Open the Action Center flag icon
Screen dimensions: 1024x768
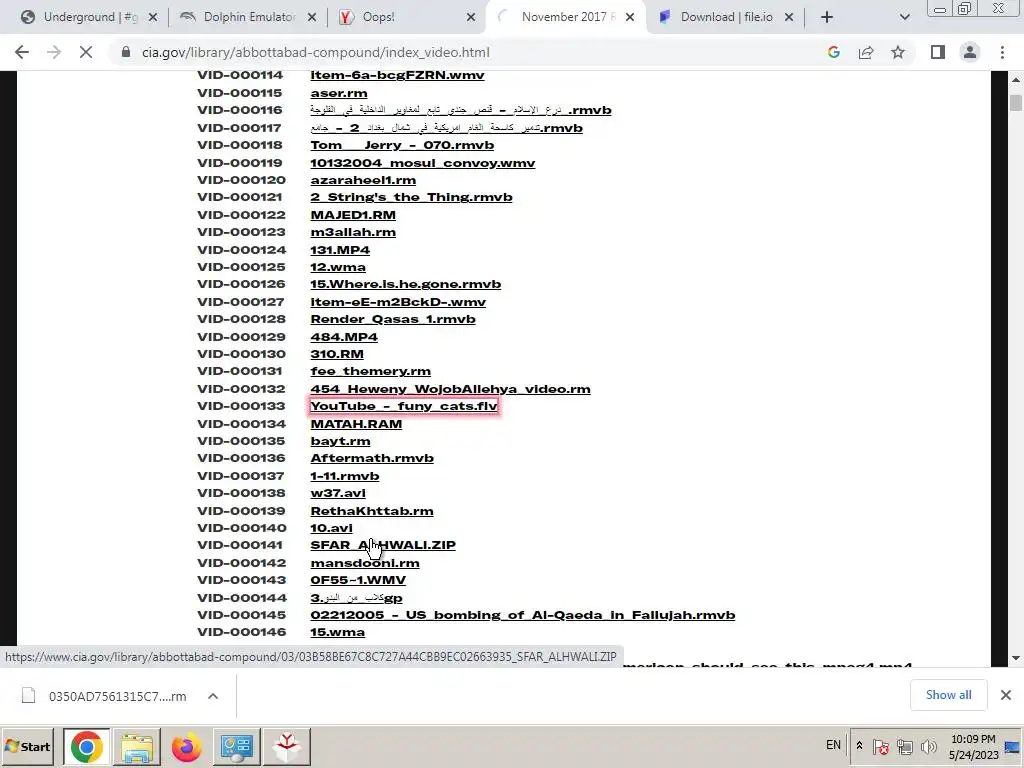pos(880,746)
